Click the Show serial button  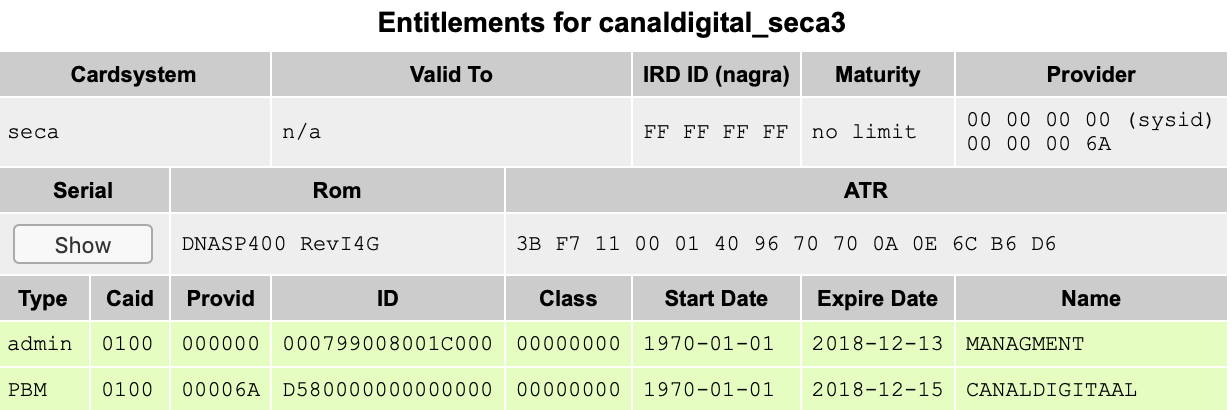83,244
